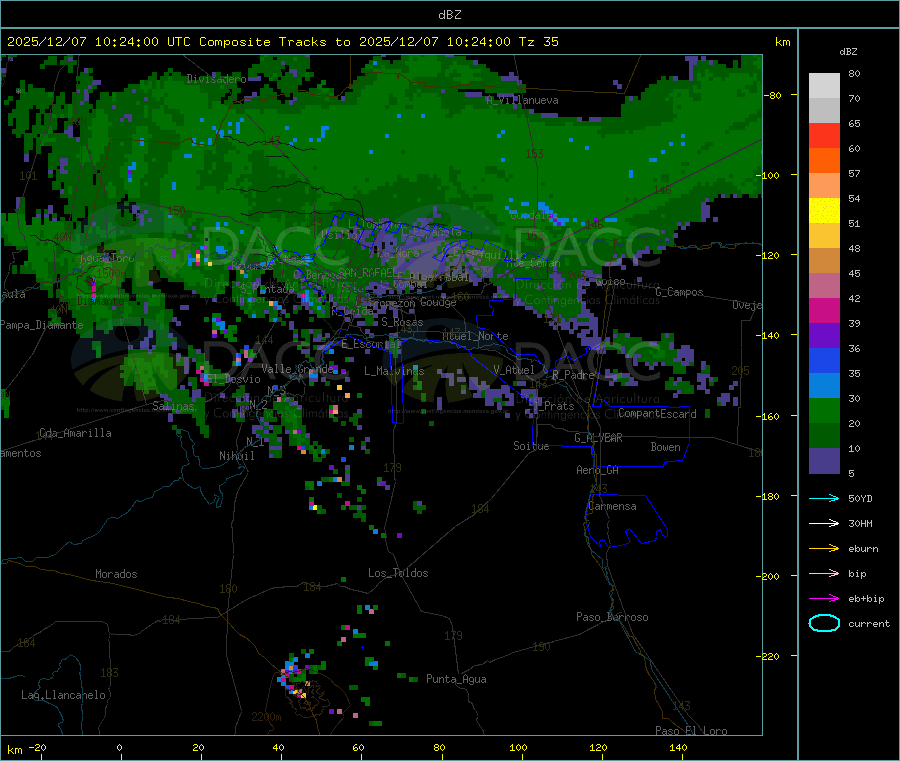Click the 'Carmensa' map label
Image resolution: width=900 pixels, height=761 pixels.
612,506
